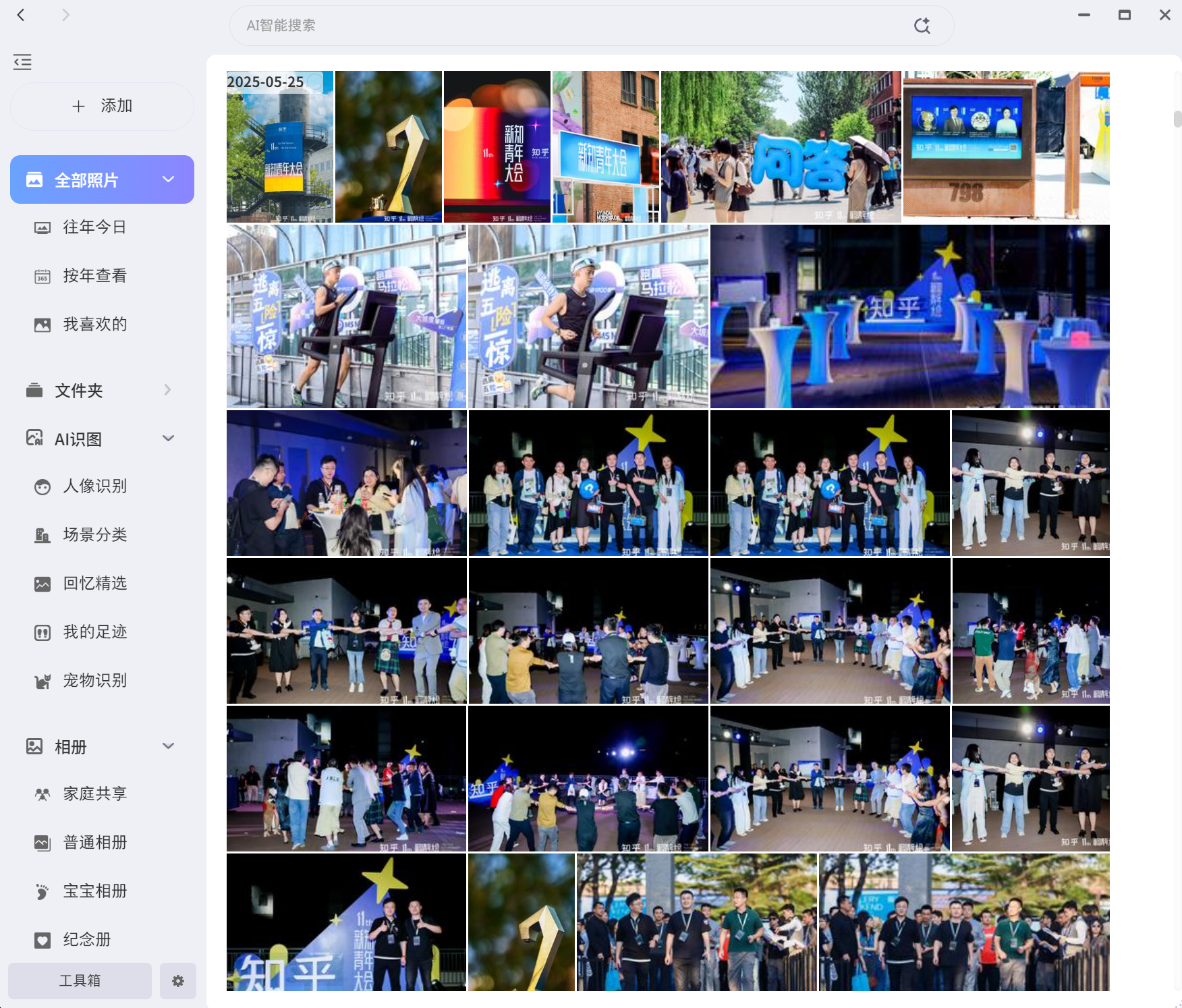
Task: Click the back navigation arrow
Action: click(21, 15)
